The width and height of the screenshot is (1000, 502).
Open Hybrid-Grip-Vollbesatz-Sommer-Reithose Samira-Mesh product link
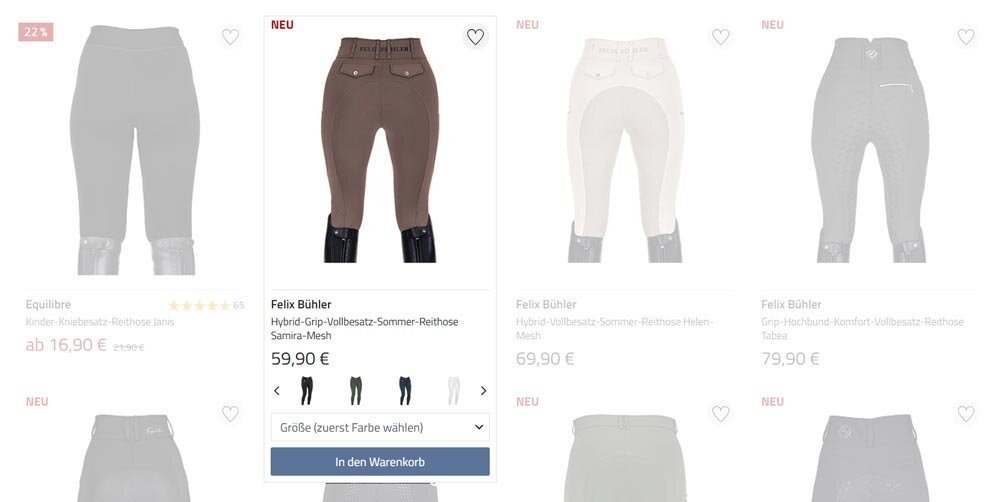[365, 329]
